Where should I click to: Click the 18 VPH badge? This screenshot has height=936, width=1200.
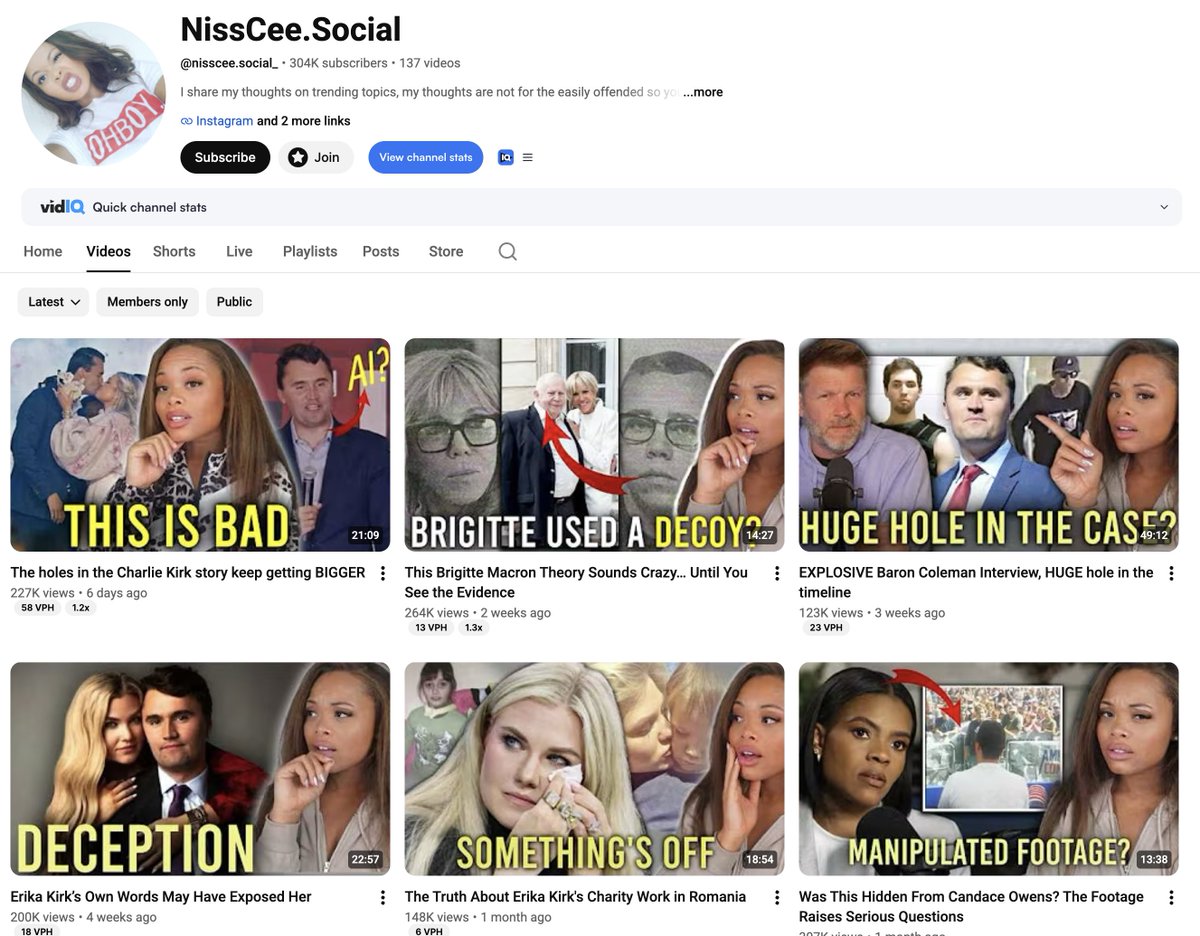[x=38, y=932]
